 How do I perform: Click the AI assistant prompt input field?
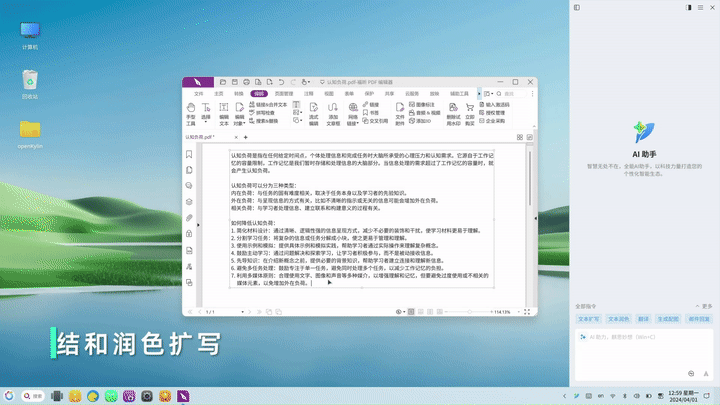tap(644, 354)
